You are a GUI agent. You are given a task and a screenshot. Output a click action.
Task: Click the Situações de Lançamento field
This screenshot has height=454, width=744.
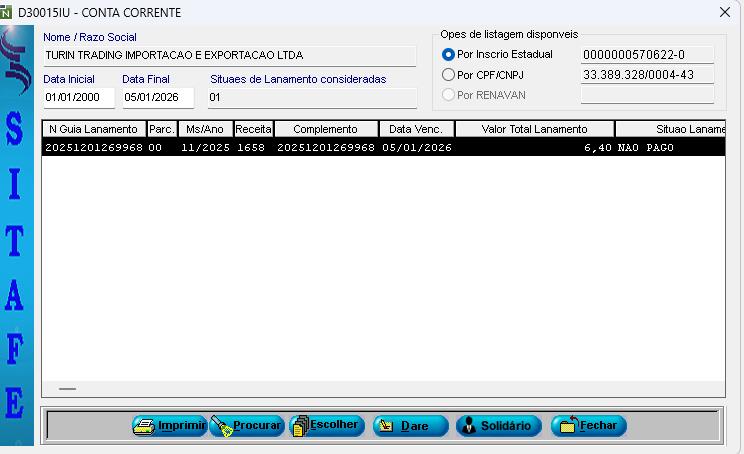click(x=311, y=97)
